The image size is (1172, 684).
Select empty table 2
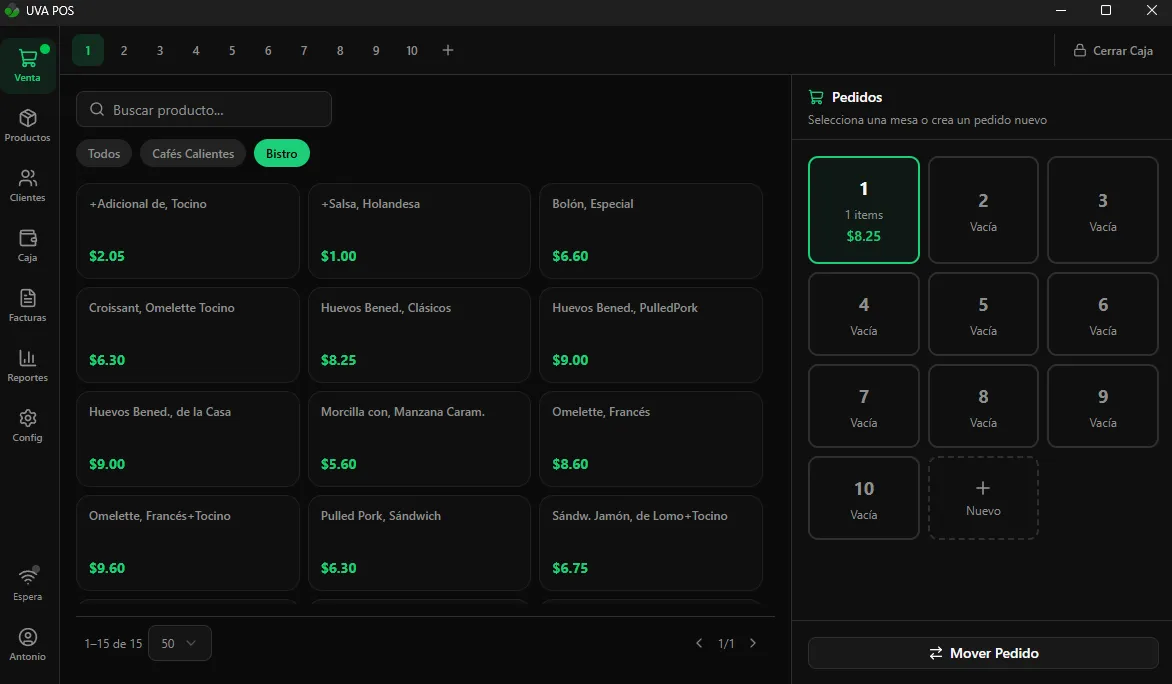pyautogui.click(x=983, y=210)
